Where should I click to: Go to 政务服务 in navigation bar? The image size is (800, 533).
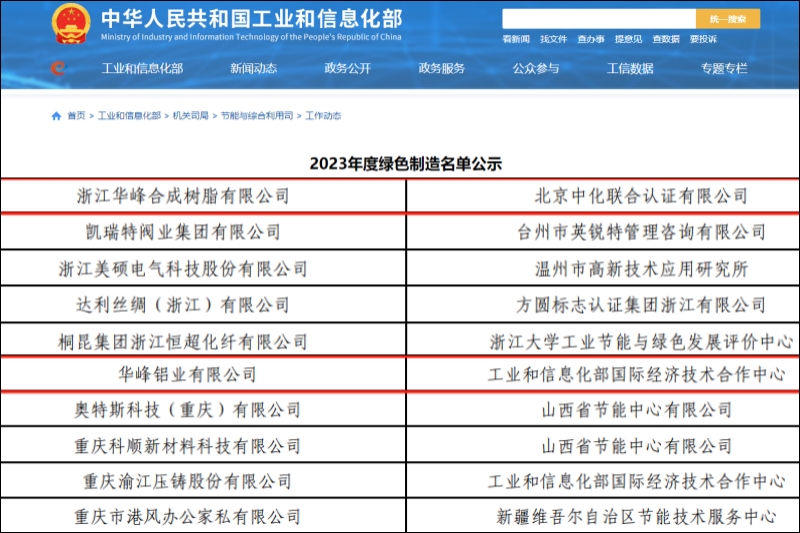(x=441, y=68)
